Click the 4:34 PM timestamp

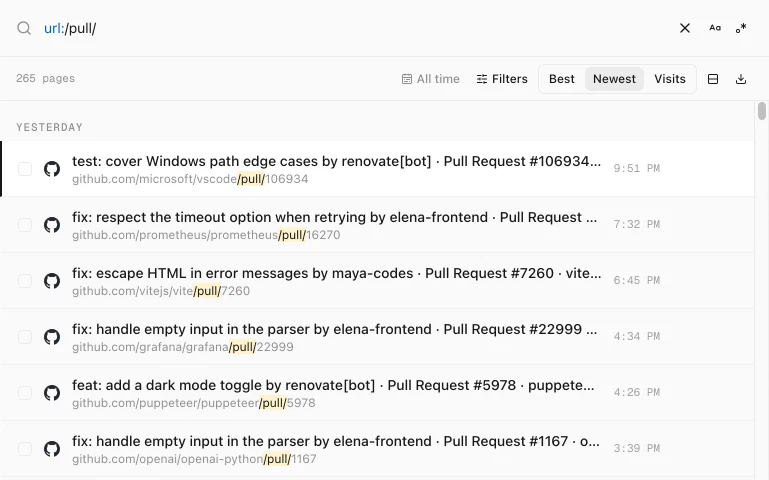[637, 336]
